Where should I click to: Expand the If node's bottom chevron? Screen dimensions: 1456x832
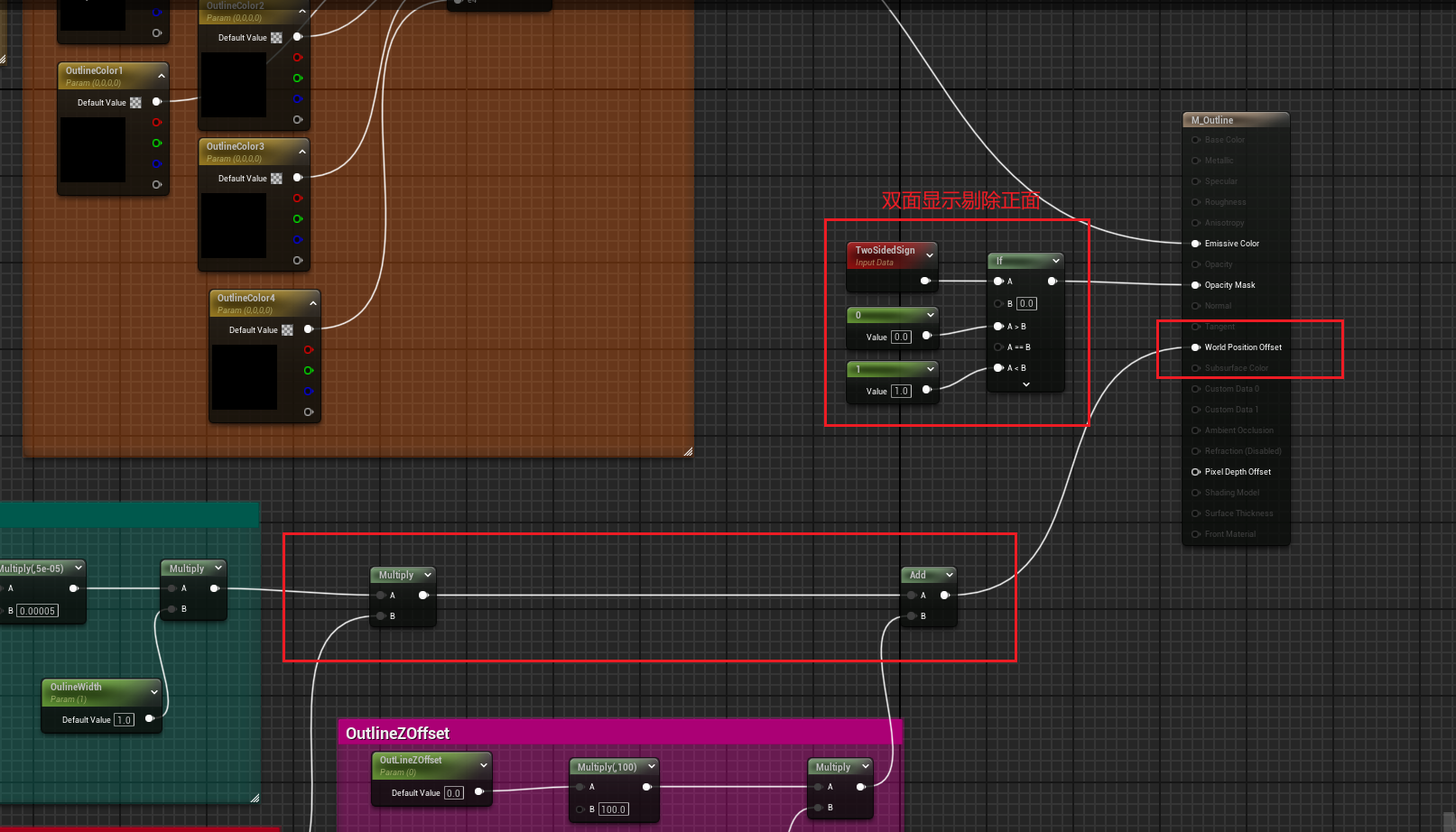click(x=1026, y=384)
